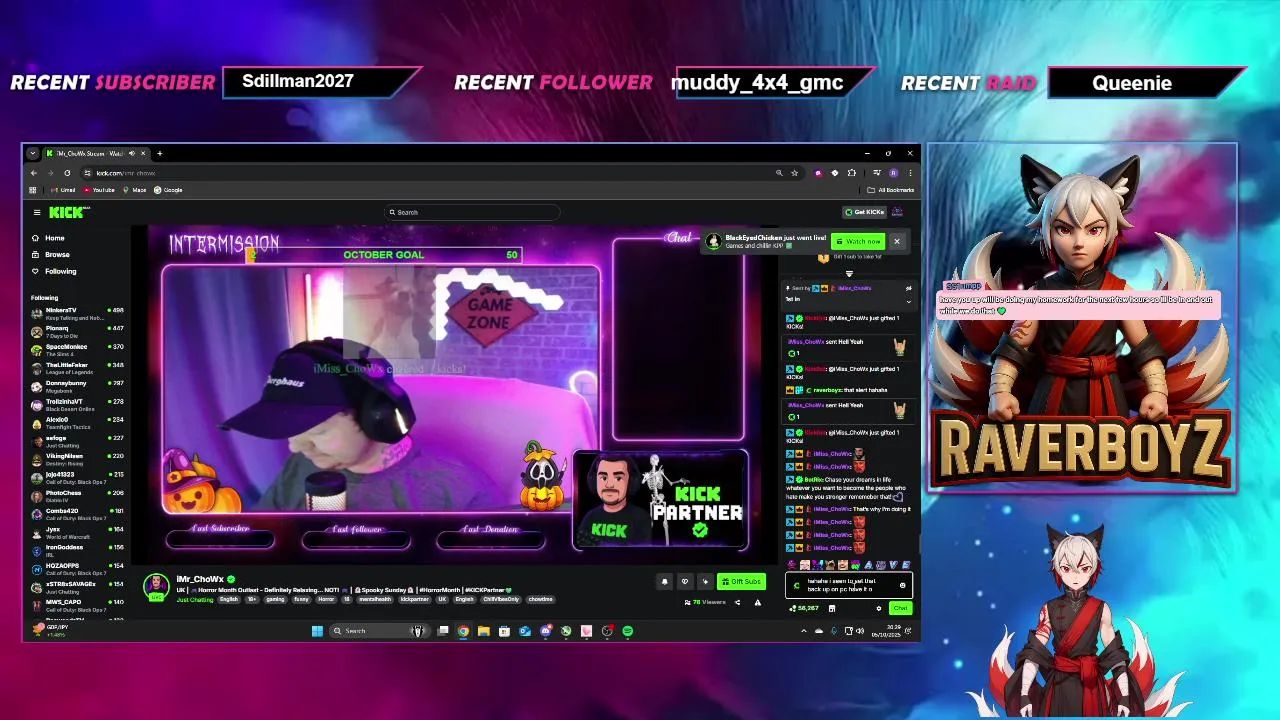Unpin the pinned chat message
Viewport: 1280px width, 720px height.
click(908, 288)
